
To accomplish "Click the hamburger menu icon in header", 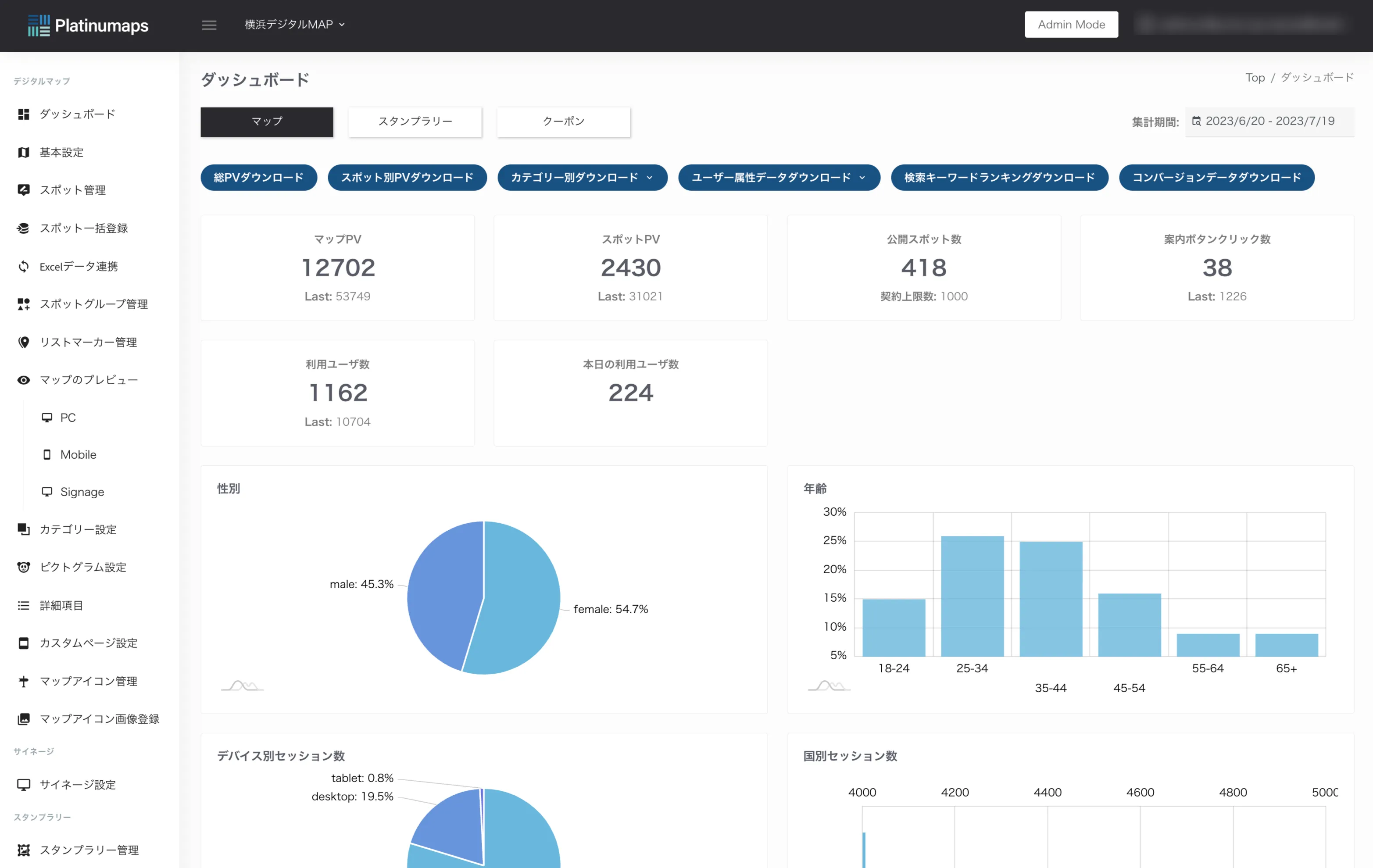I will click(209, 25).
